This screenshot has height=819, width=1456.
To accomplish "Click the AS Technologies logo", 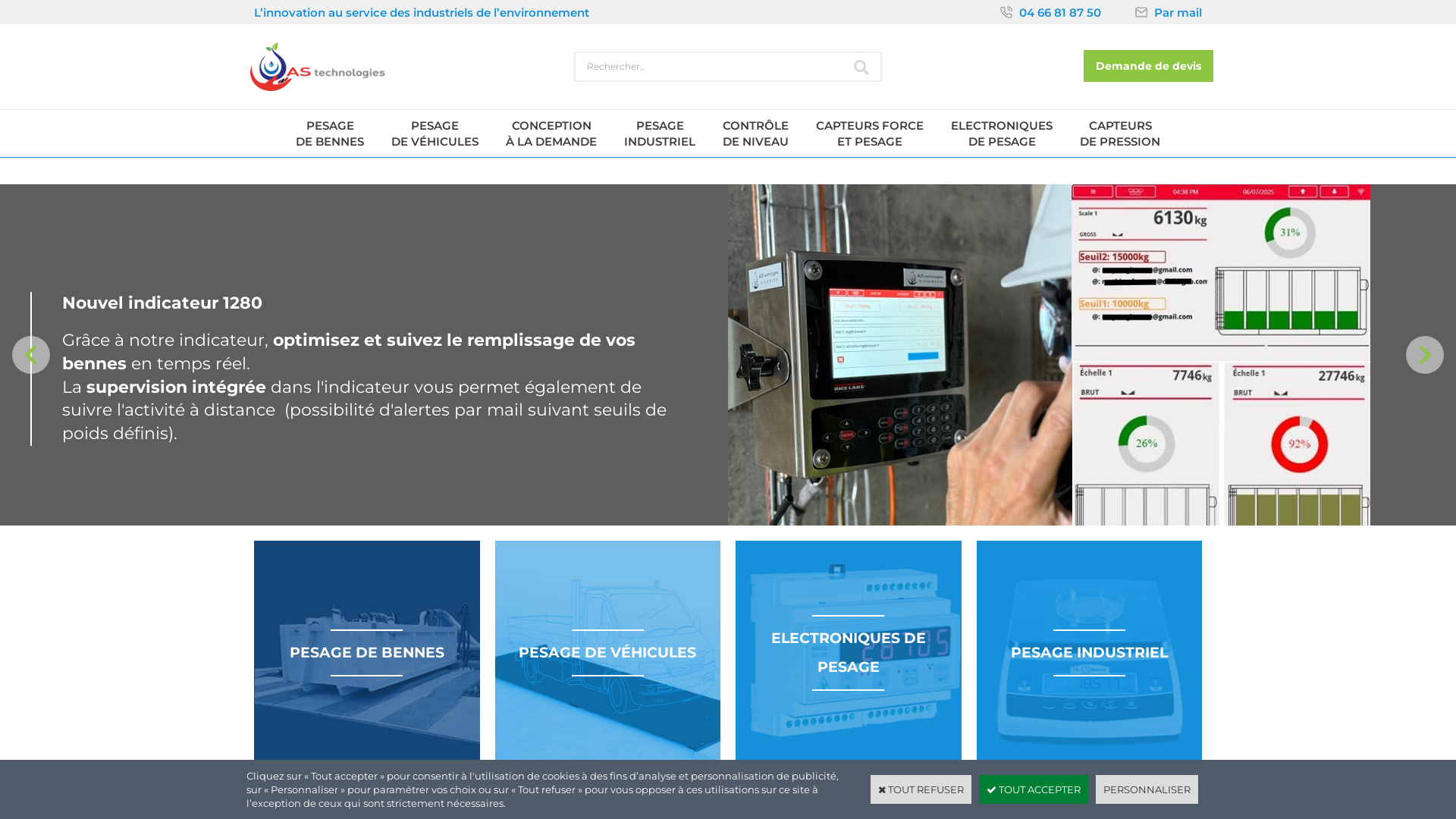I will tap(317, 67).
